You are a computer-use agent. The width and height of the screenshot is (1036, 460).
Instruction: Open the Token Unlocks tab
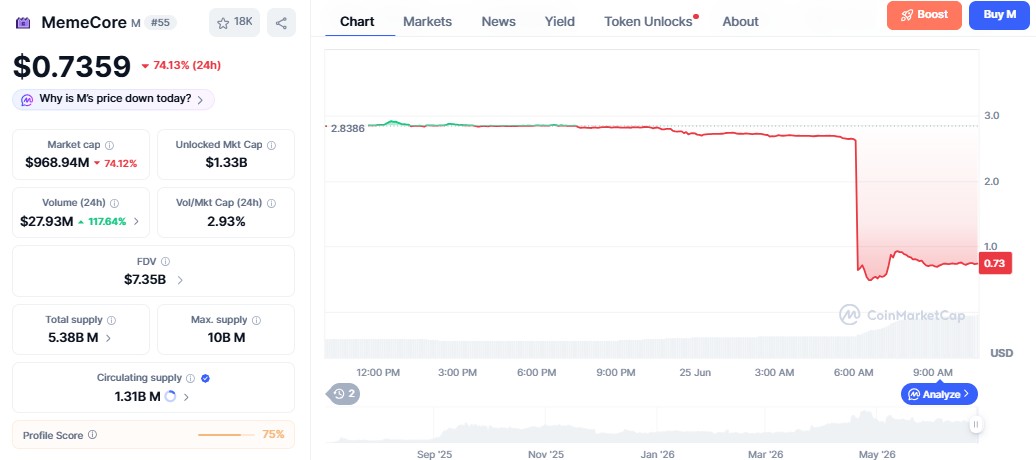pos(648,21)
